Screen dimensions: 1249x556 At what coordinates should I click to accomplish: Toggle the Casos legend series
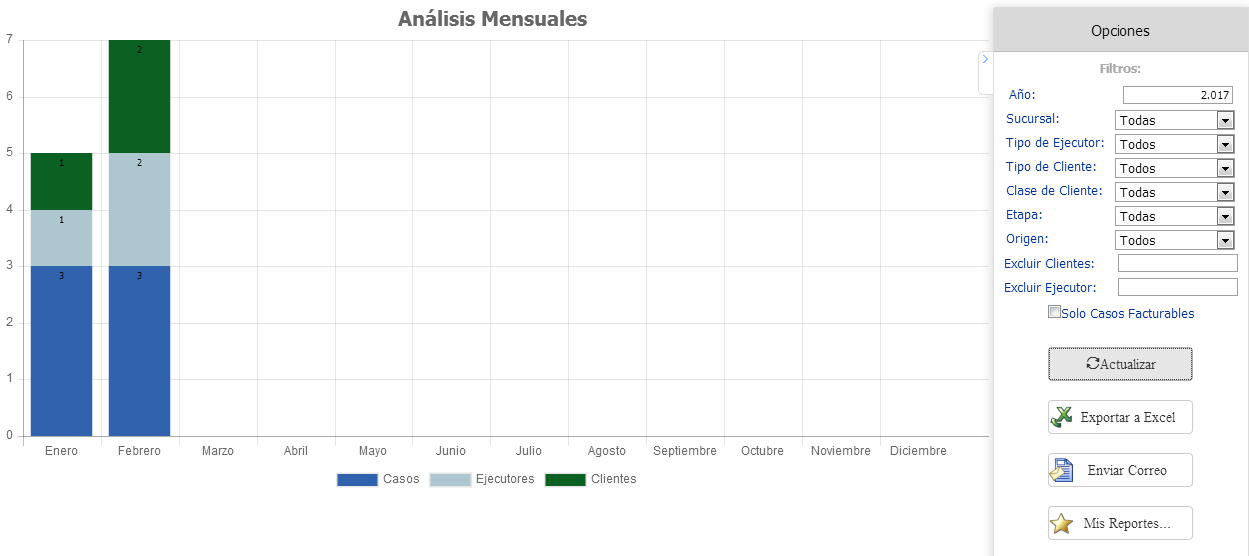click(x=357, y=480)
